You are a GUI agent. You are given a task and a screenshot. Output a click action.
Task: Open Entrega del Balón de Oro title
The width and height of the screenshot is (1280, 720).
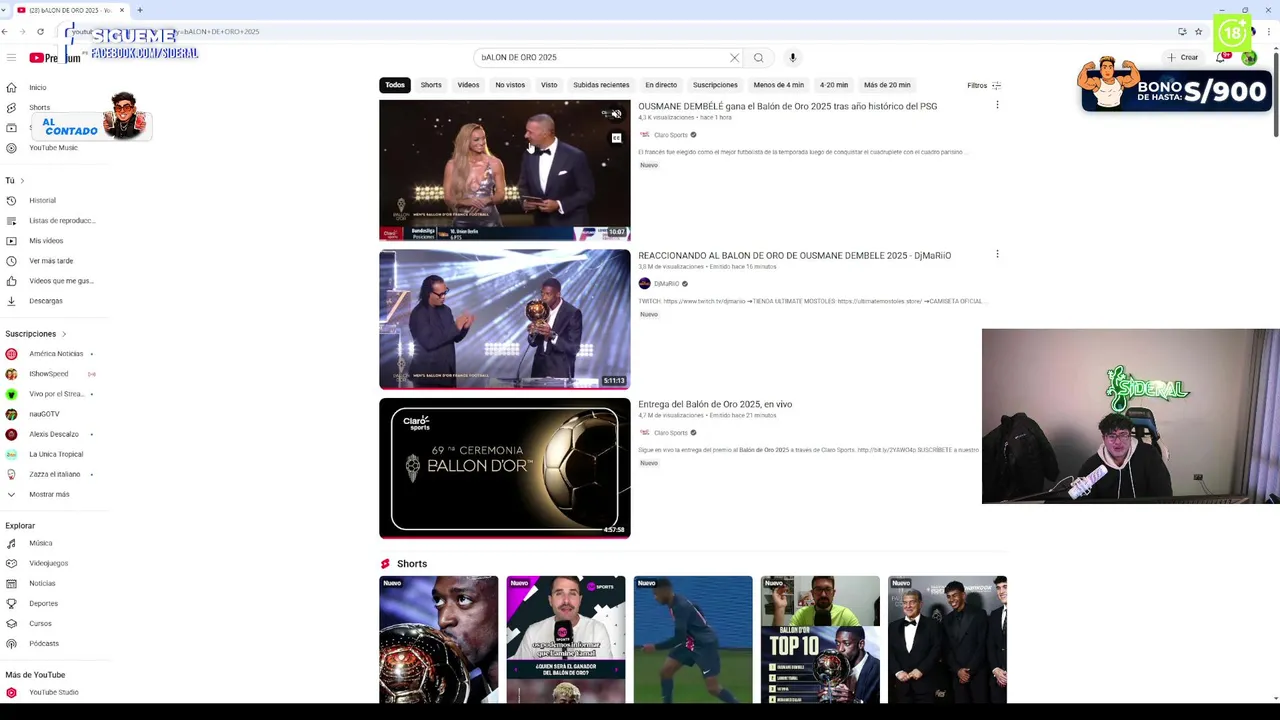pyautogui.click(x=715, y=404)
